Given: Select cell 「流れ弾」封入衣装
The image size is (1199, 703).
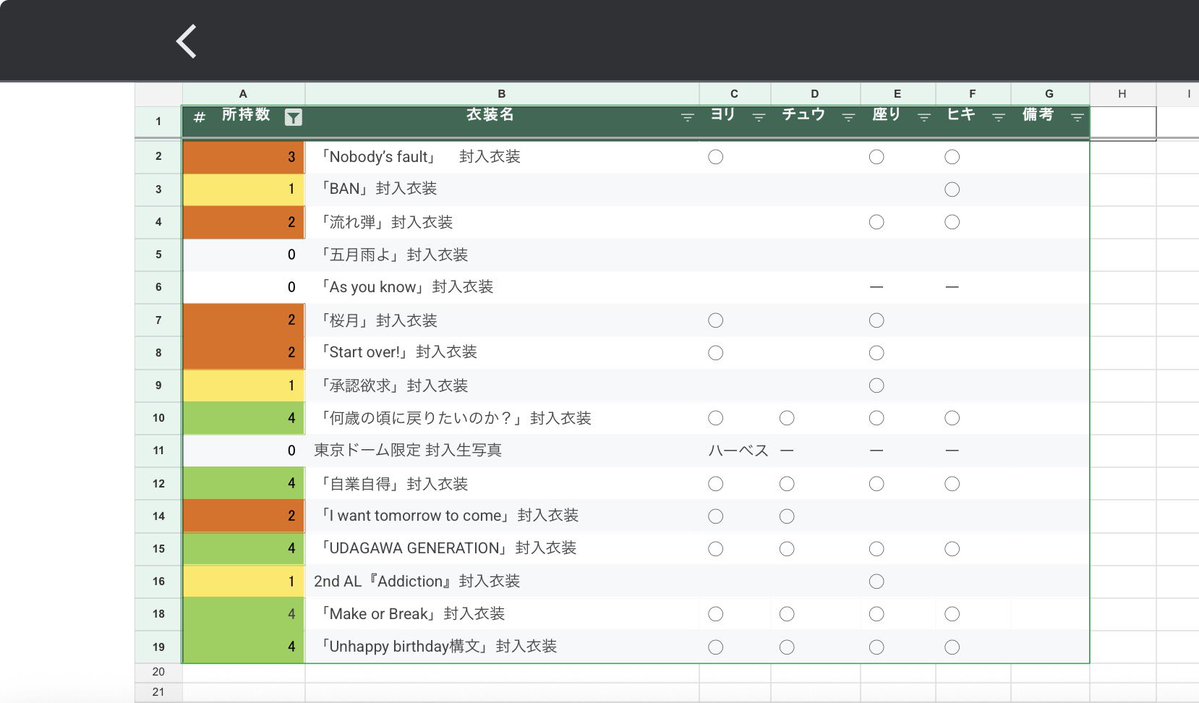Looking at the screenshot, I should coord(502,222).
